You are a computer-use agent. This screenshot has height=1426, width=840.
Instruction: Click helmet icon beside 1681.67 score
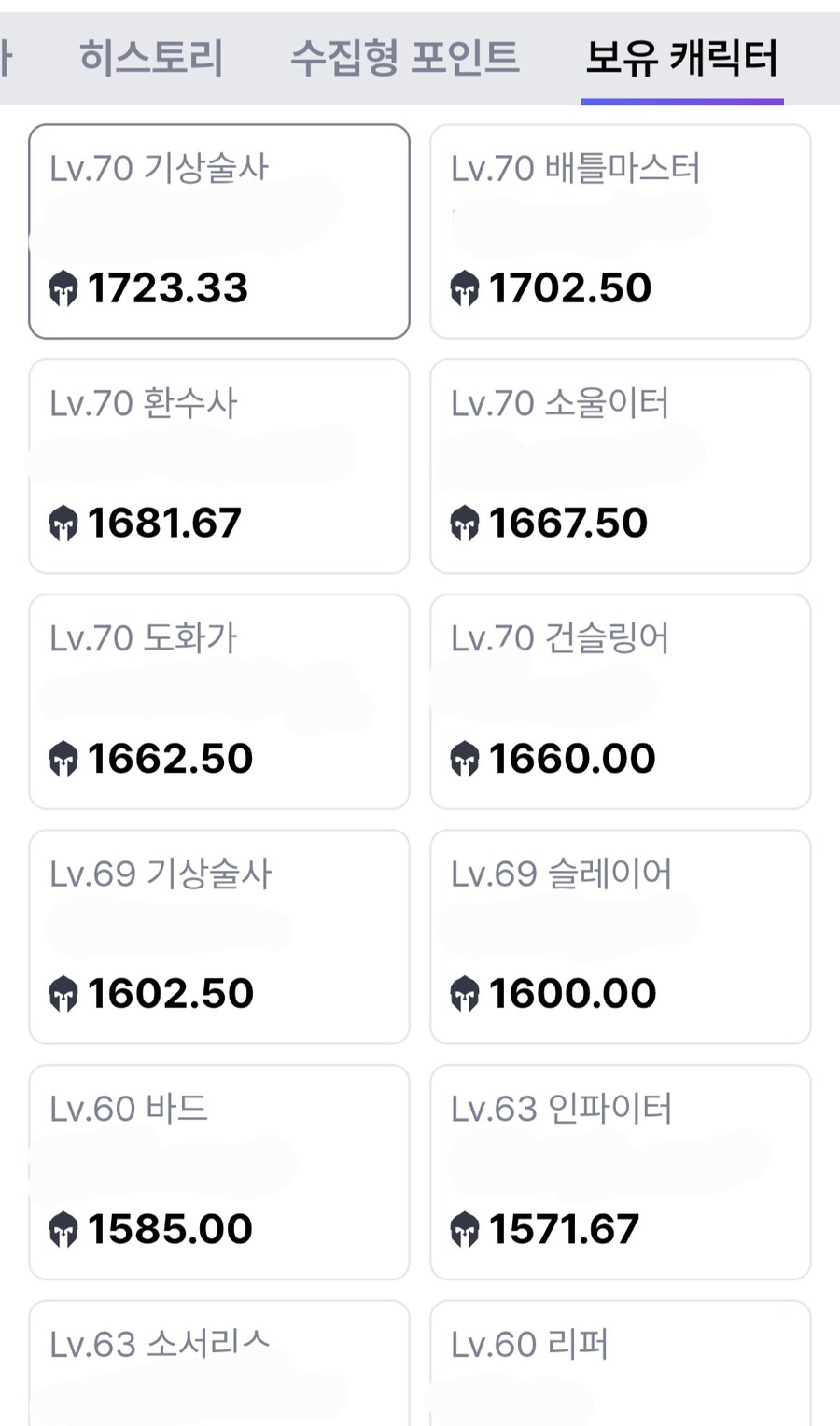click(x=63, y=524)
